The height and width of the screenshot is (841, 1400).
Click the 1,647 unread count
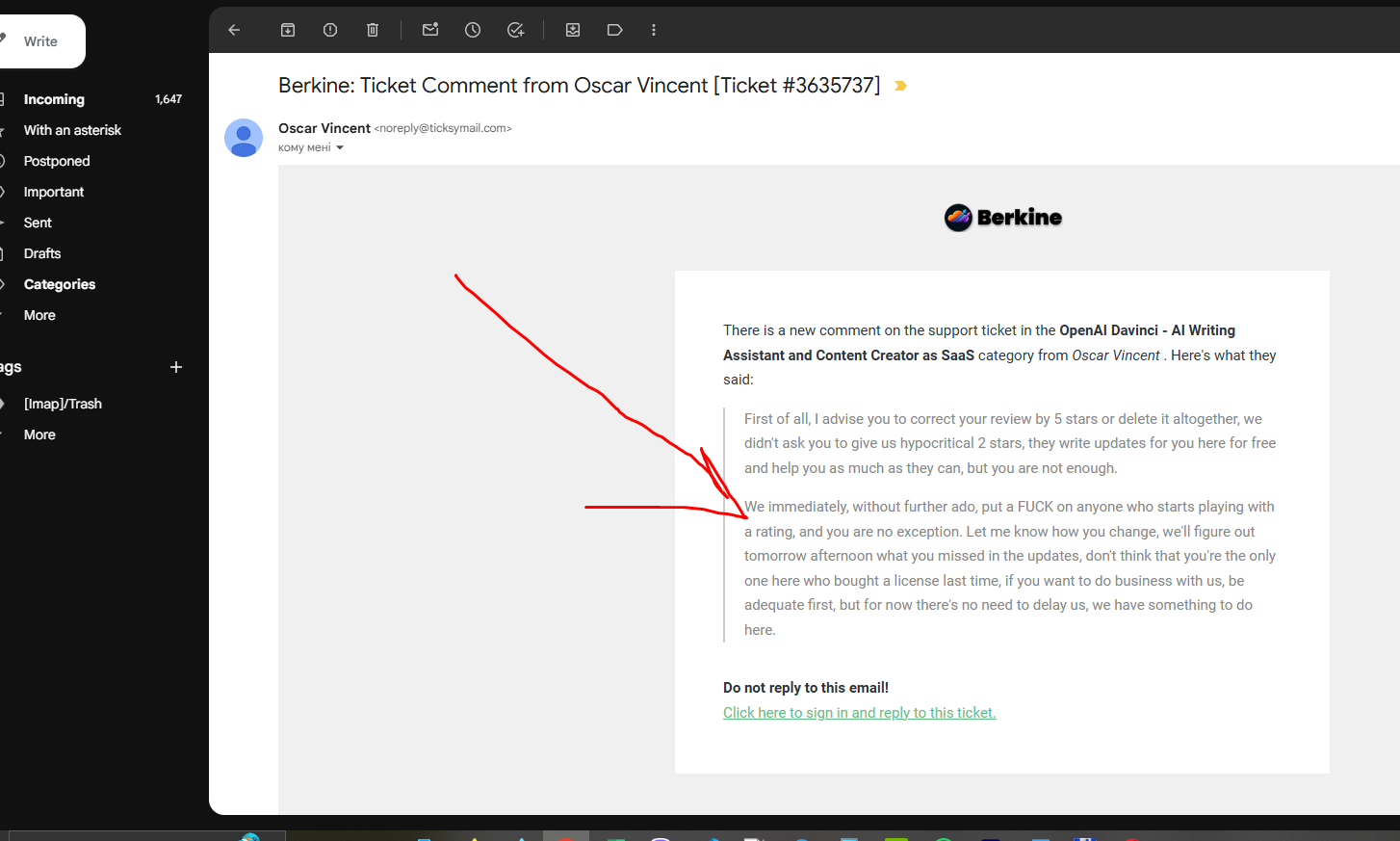(169, 99)
